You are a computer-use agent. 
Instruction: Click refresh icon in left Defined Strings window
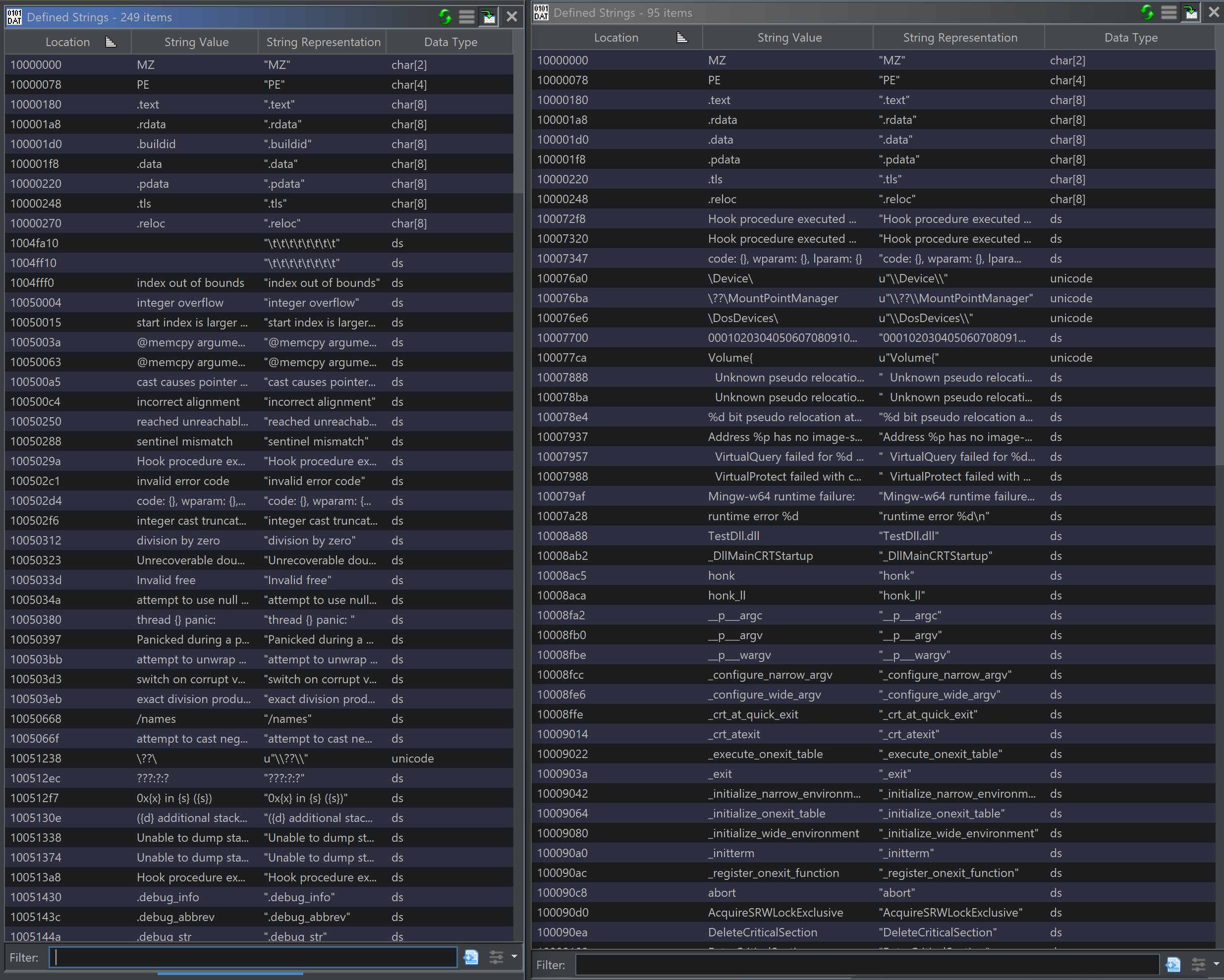tap(445, 17)
